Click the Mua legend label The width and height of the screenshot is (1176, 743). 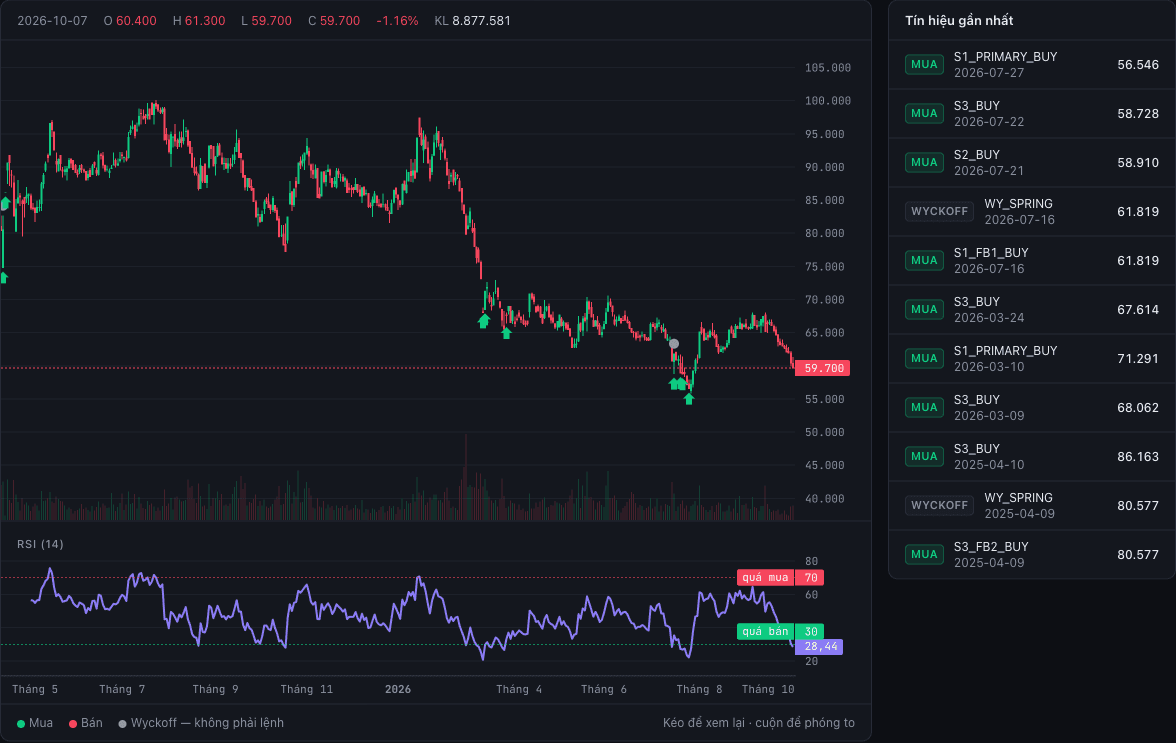[40, 723]
